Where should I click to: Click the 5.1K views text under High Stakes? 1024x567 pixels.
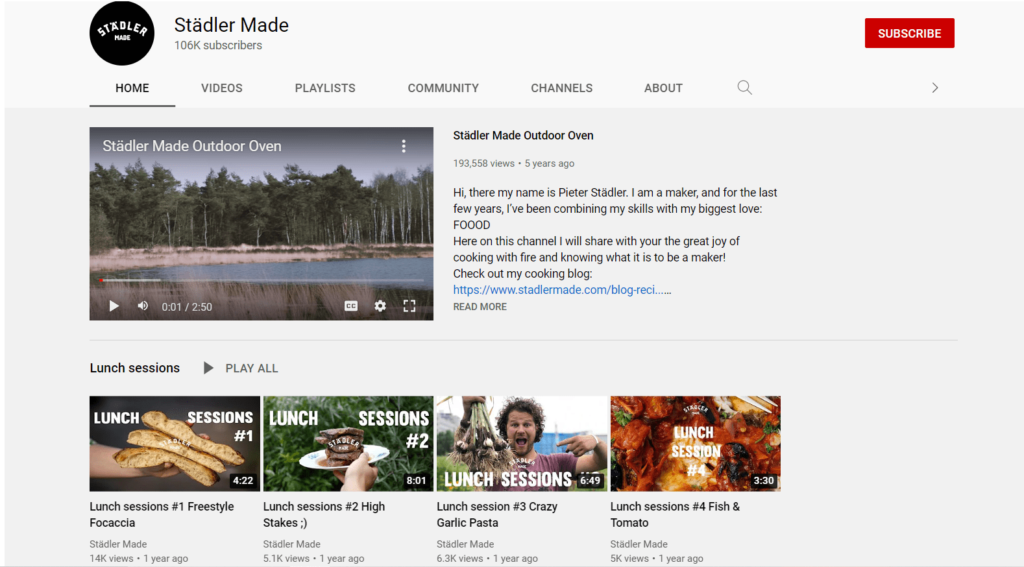287,559
